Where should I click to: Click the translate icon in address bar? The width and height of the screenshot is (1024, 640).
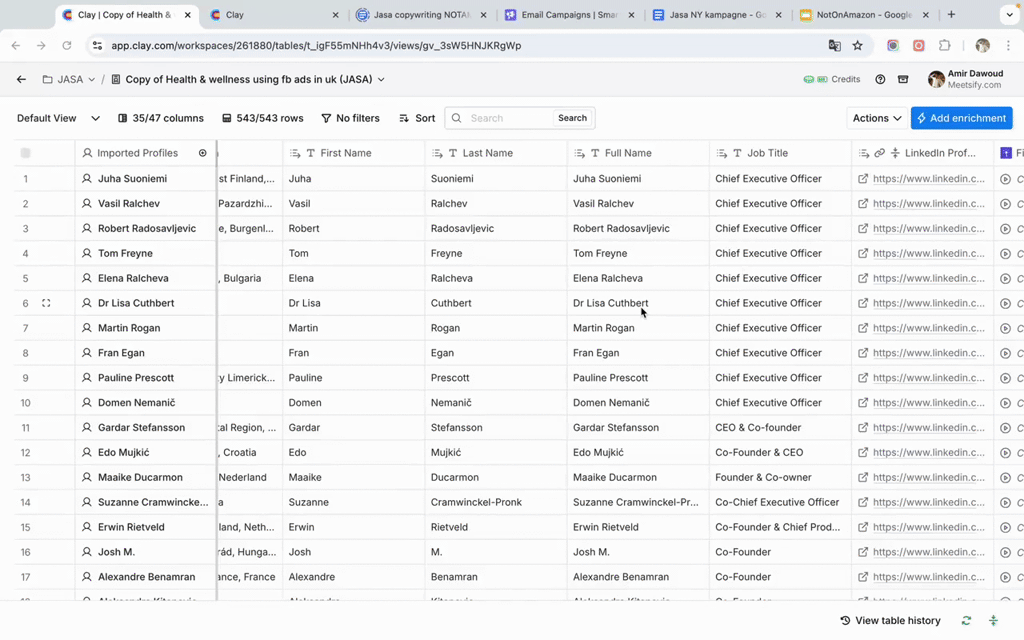[x=834, y=45]
